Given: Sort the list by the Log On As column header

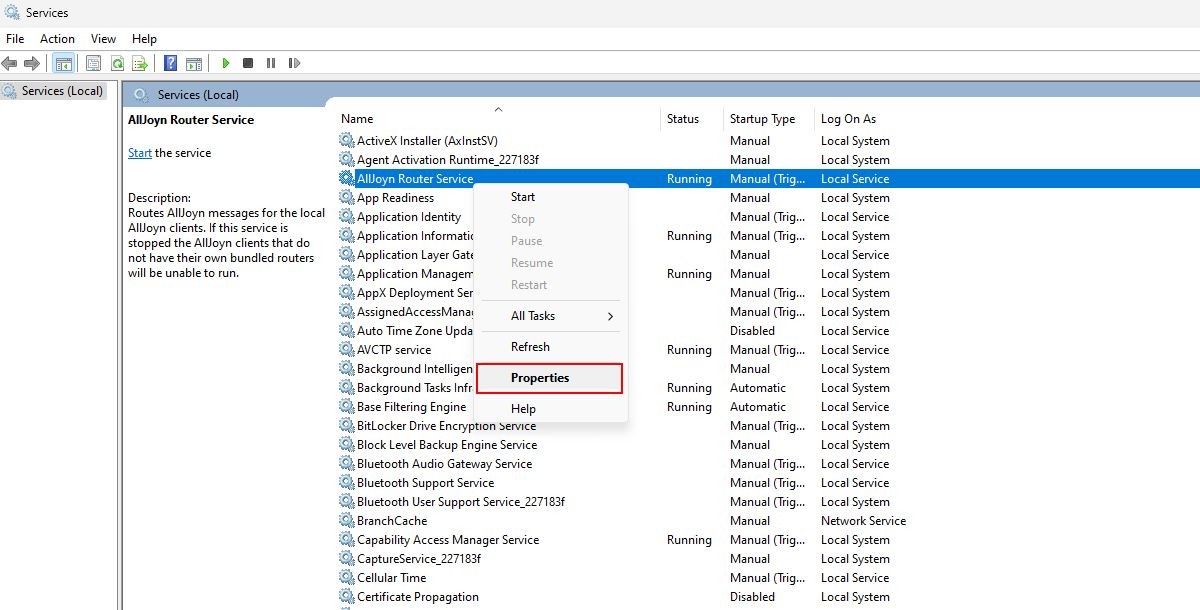Looking at the screenshot, I should (x=848, y=119).
